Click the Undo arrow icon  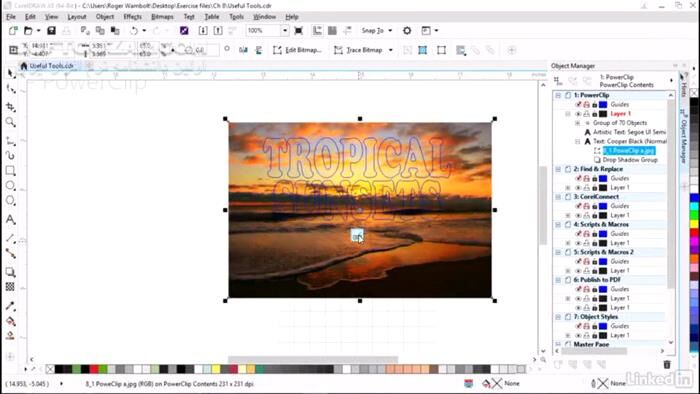pyautogui.click(x=133, y=30)
